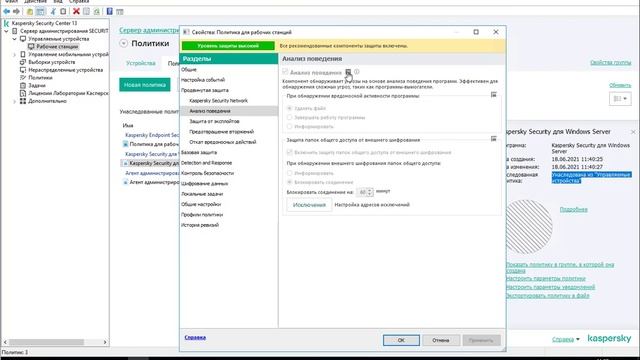Click the action pane toolbar icon
The image size is (640, 360).
[x=120, y=11]
